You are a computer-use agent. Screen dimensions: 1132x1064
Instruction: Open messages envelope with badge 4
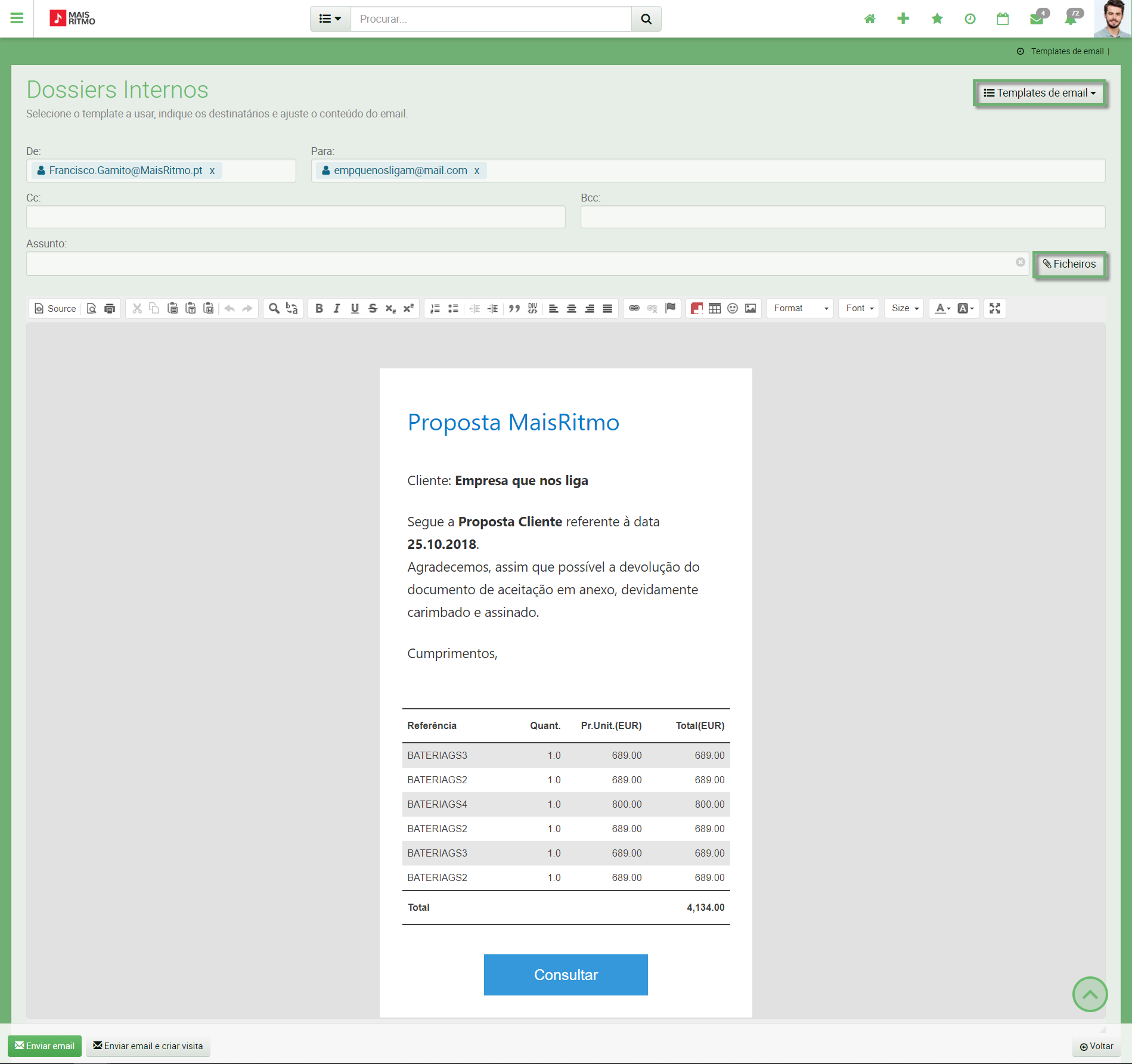coord(1038,18)
